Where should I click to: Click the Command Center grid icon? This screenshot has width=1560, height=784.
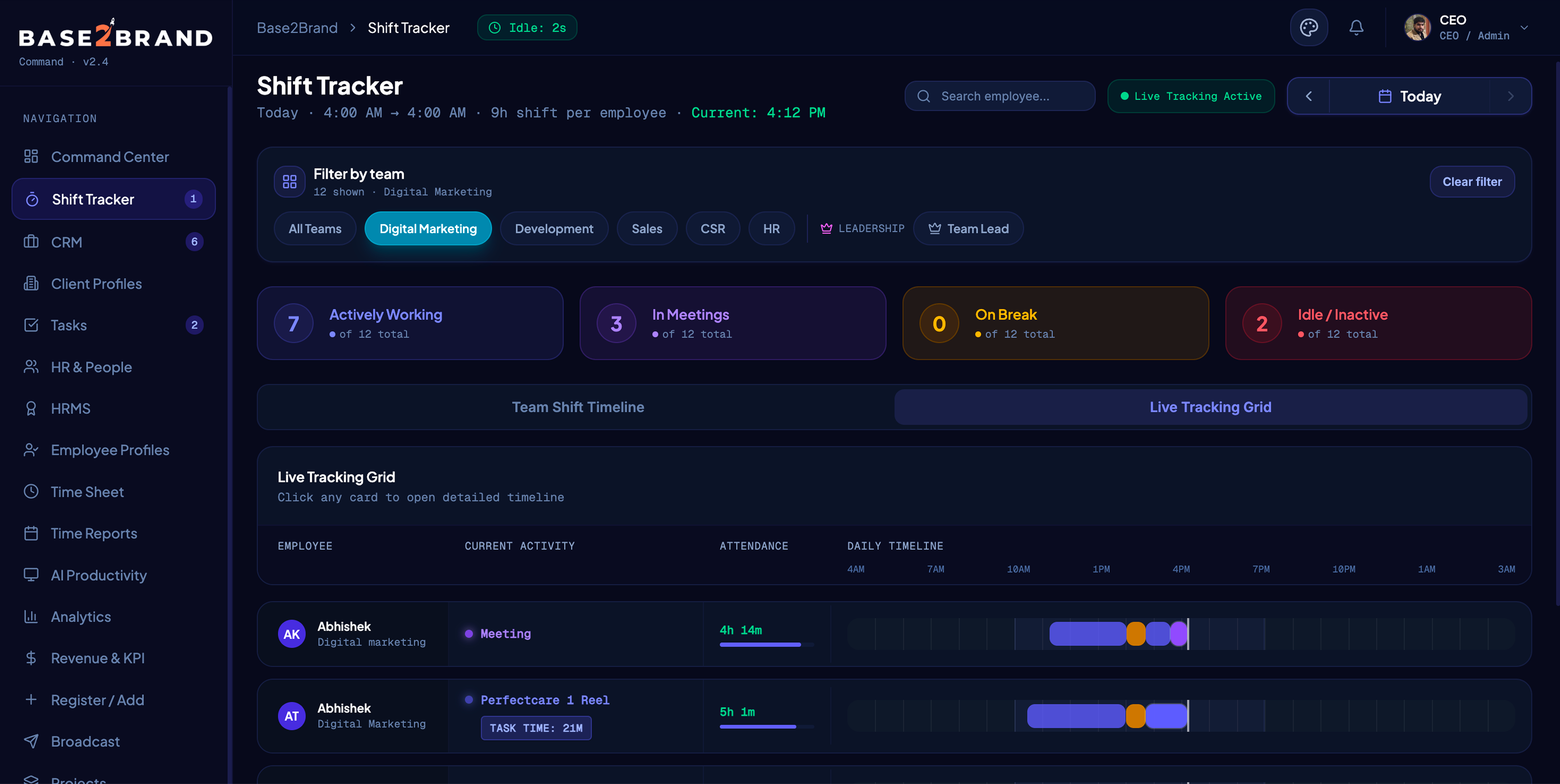(x=31, y=156)
